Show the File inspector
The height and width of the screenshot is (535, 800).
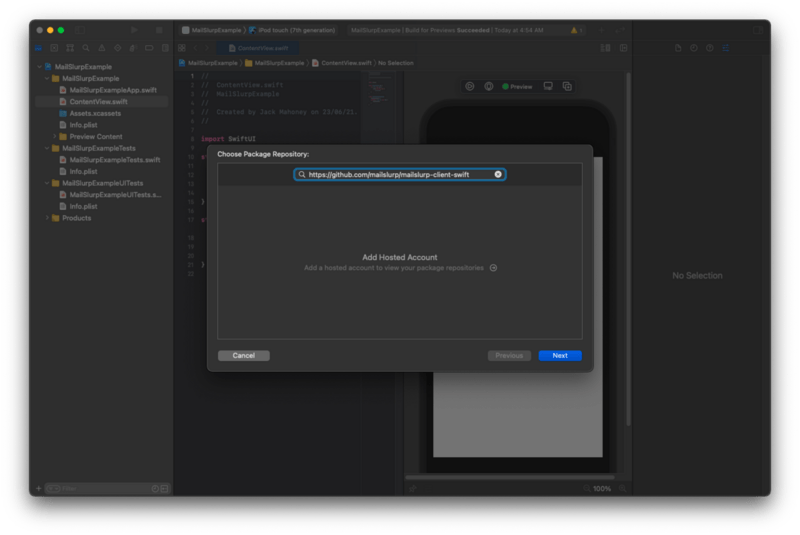point(678,48)
